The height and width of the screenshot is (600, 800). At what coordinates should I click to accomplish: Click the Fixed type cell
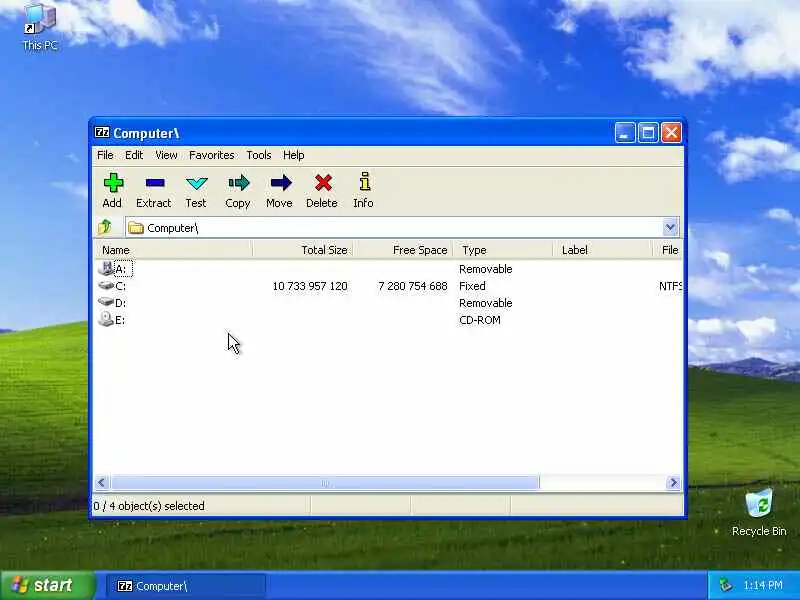(x=472, y=286)
